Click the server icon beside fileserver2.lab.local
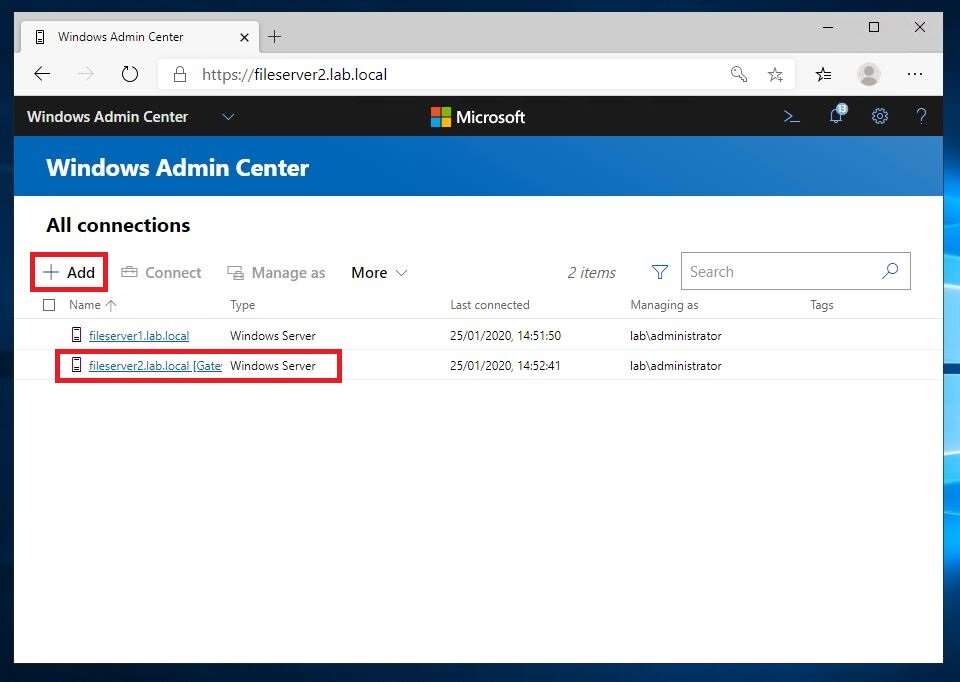The image size is (960, 682). click(77, 365)
